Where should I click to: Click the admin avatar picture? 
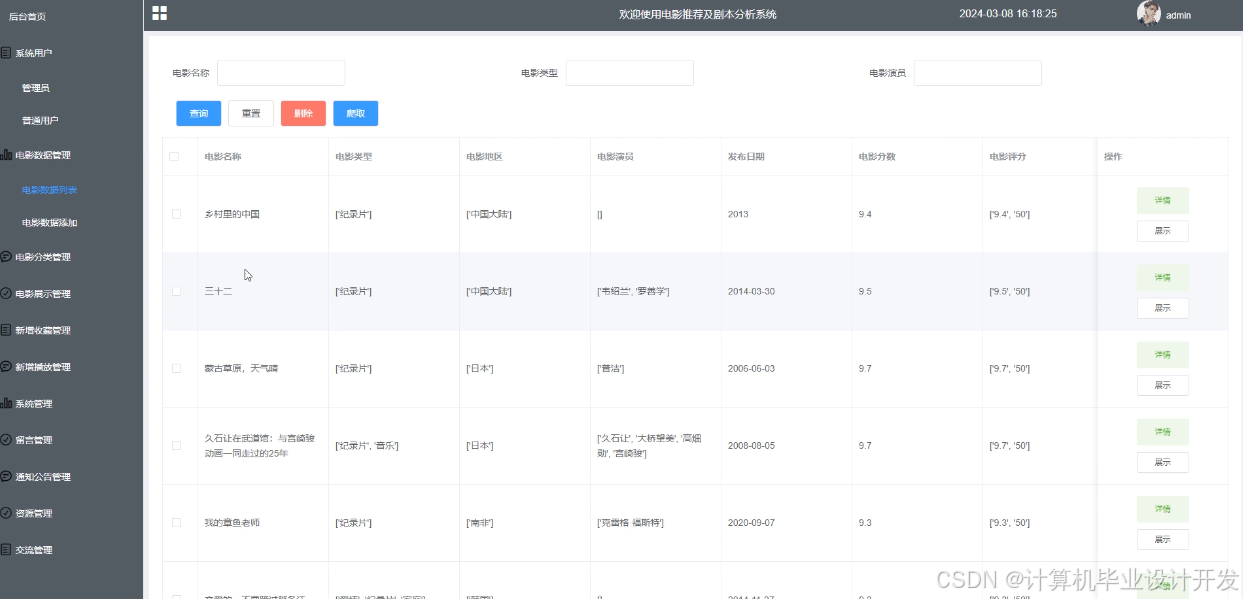click(1149, 13)
